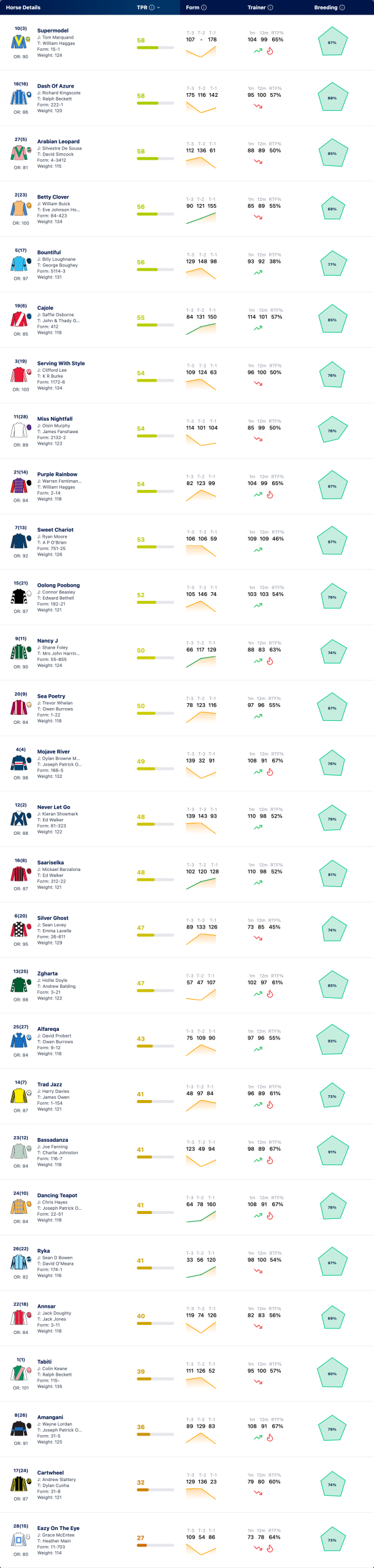Image resolution: width=374 pixels, height=1568 pixels.
Task: Click Arabian Leopard's TPR rating bar
Action: point(155,159)
